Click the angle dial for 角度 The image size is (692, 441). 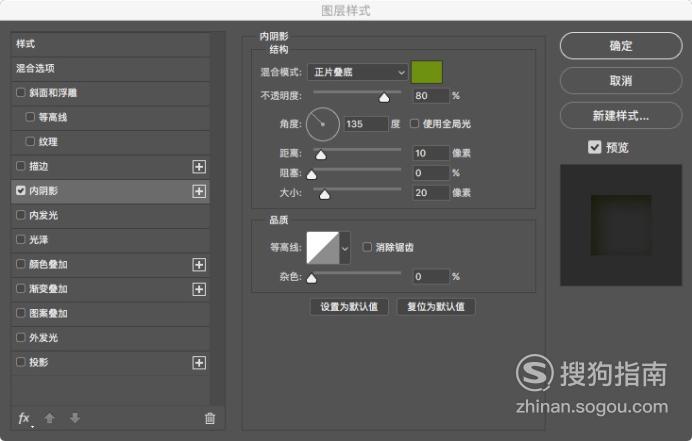tap(323, 124)
